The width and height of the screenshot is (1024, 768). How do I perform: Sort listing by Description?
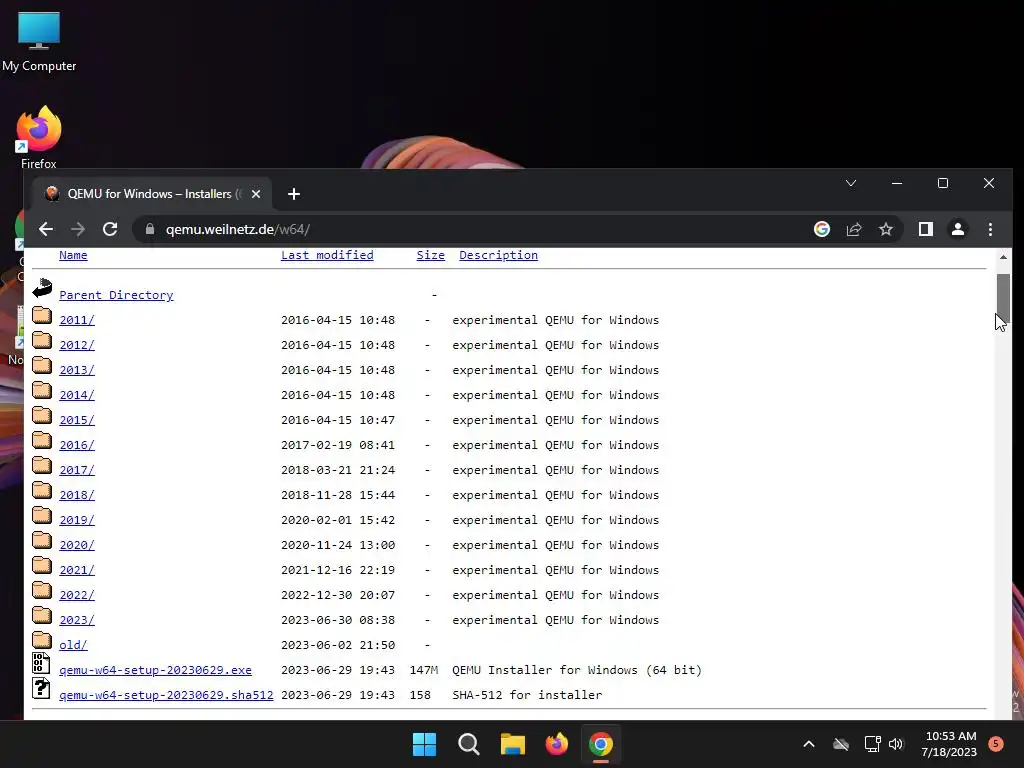pyautogui.click(x=498, y=255)
